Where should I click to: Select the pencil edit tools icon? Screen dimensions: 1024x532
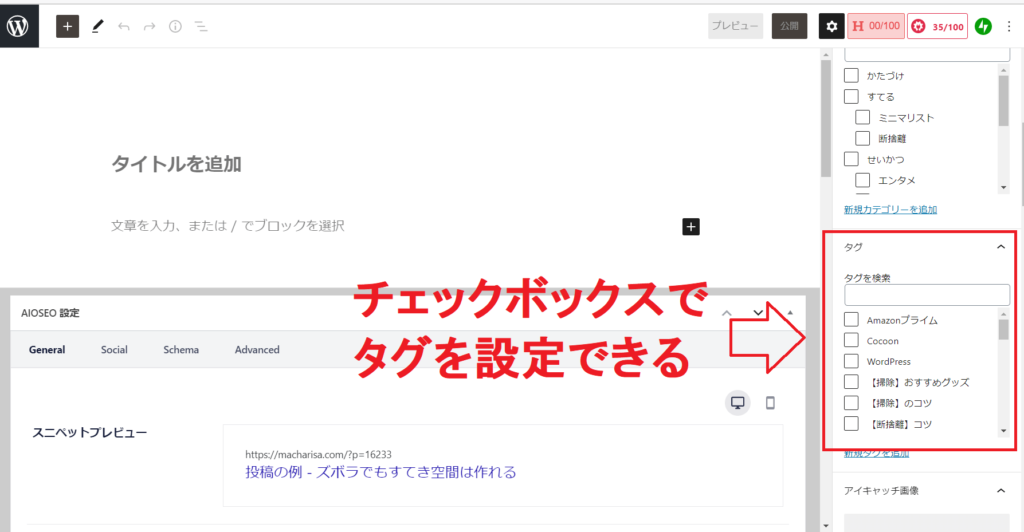97,27
